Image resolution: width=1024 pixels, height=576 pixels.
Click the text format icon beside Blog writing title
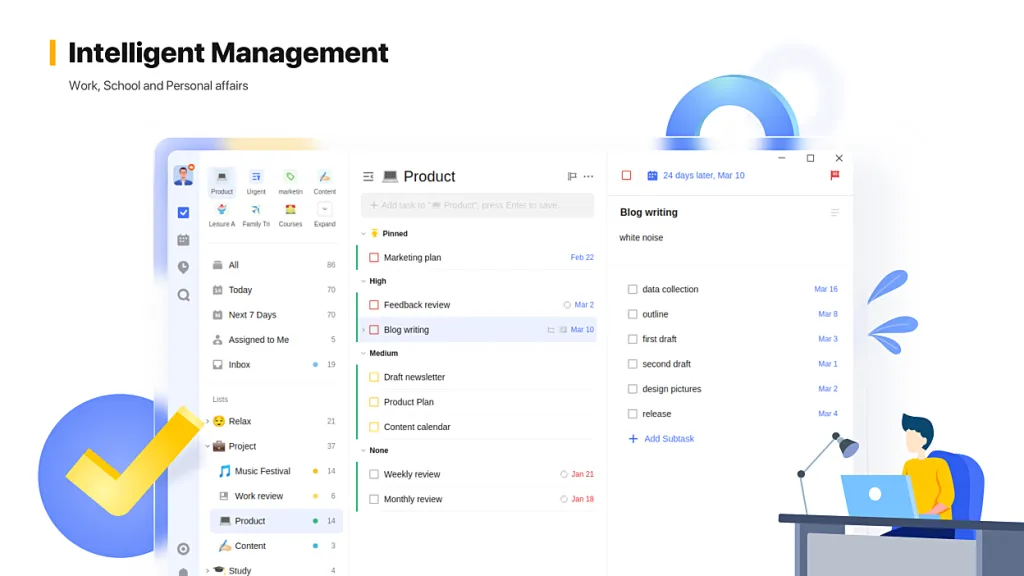[835, 212]
